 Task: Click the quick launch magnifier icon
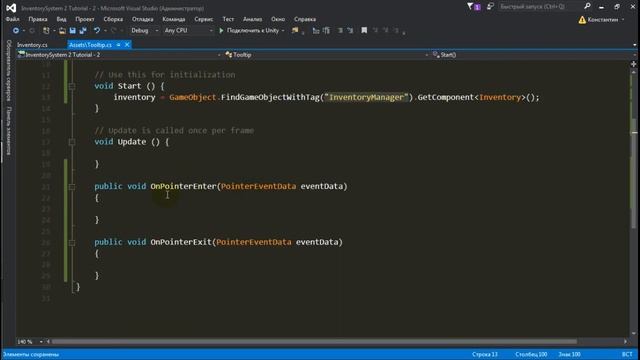[x=587, y=6]
